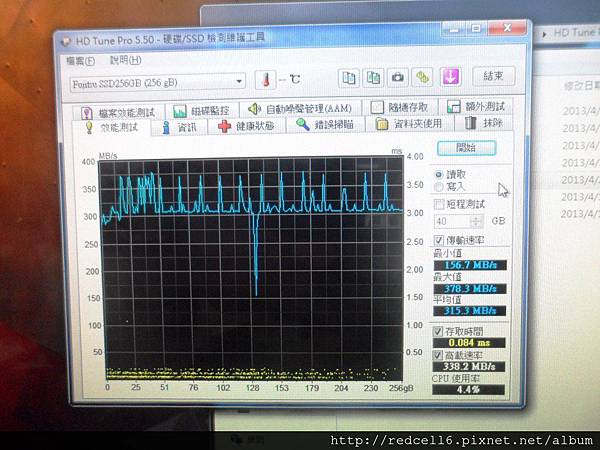Maximize the HD Tune Pro window
The width and height of the screenshot is (600, 450).
[476, 29]
